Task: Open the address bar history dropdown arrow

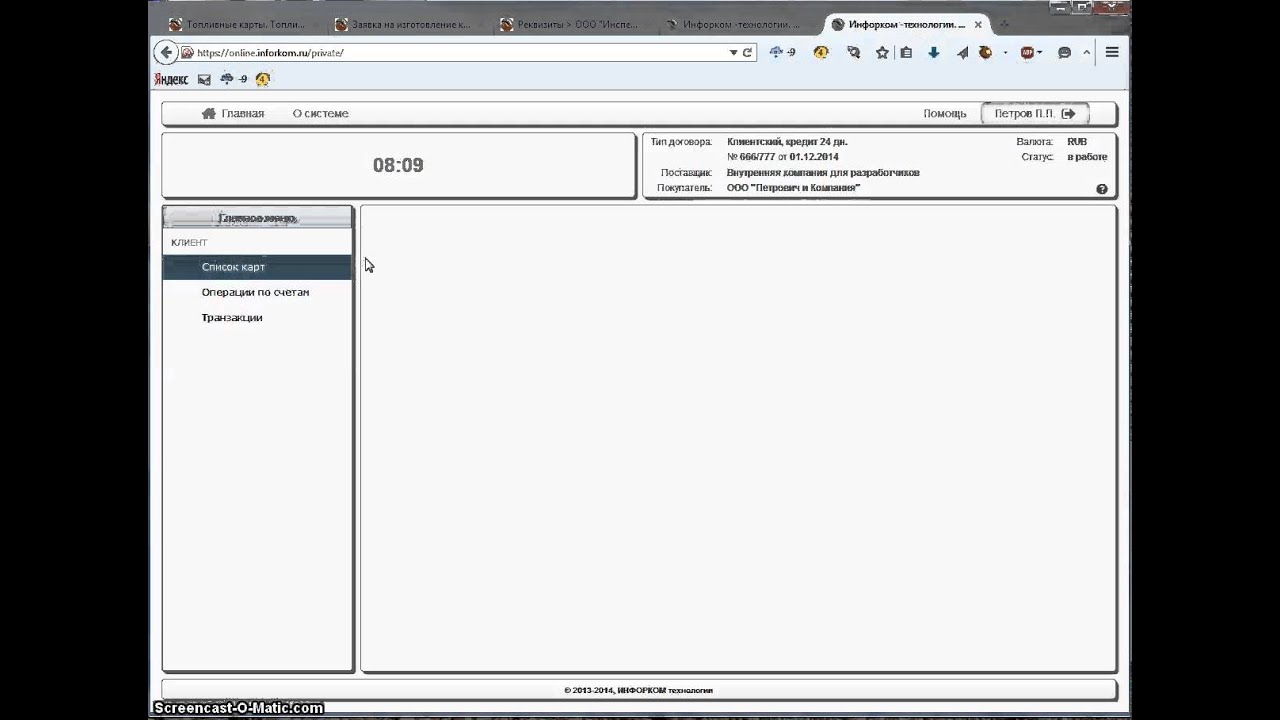Action: pyautogui.click(x=733, y=53)
